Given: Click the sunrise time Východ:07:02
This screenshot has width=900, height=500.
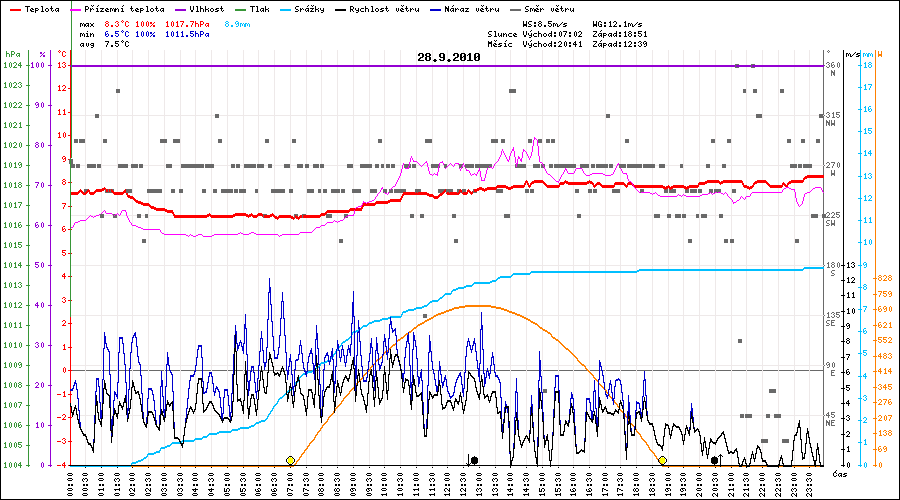Looking at the screenshot, I should tap(553, 34).
